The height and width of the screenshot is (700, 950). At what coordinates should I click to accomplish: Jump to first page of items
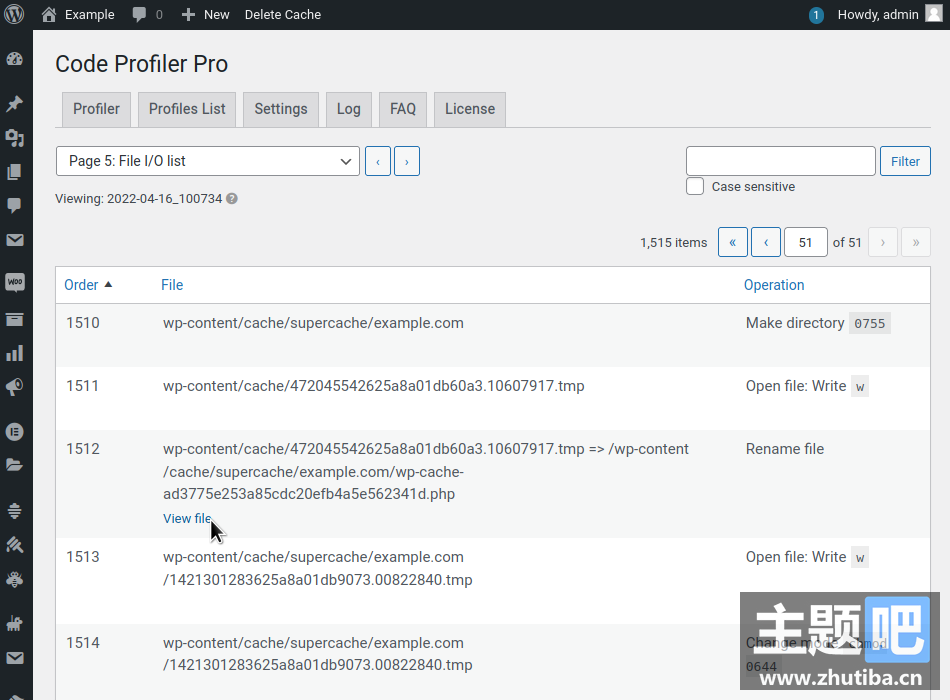(x=732, y=242)
